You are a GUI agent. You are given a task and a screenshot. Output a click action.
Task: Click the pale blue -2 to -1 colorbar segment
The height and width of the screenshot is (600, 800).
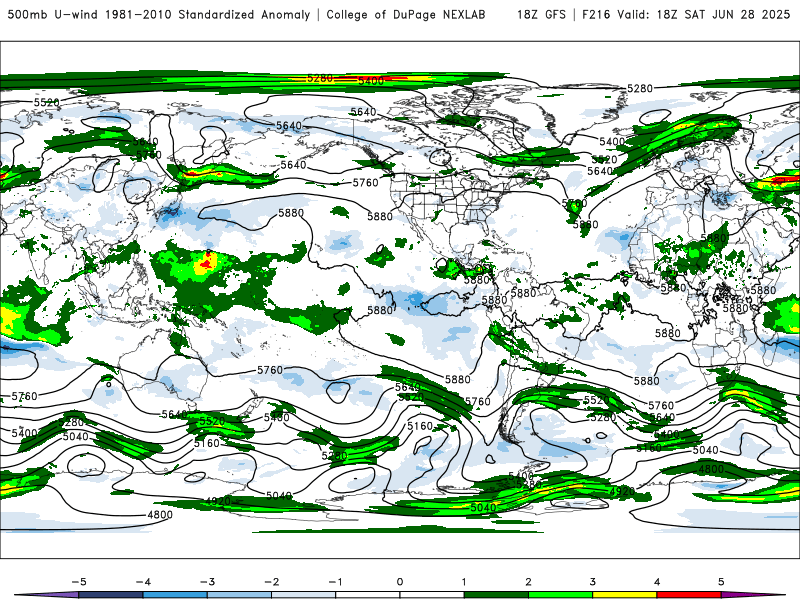[x=304, y=595]
